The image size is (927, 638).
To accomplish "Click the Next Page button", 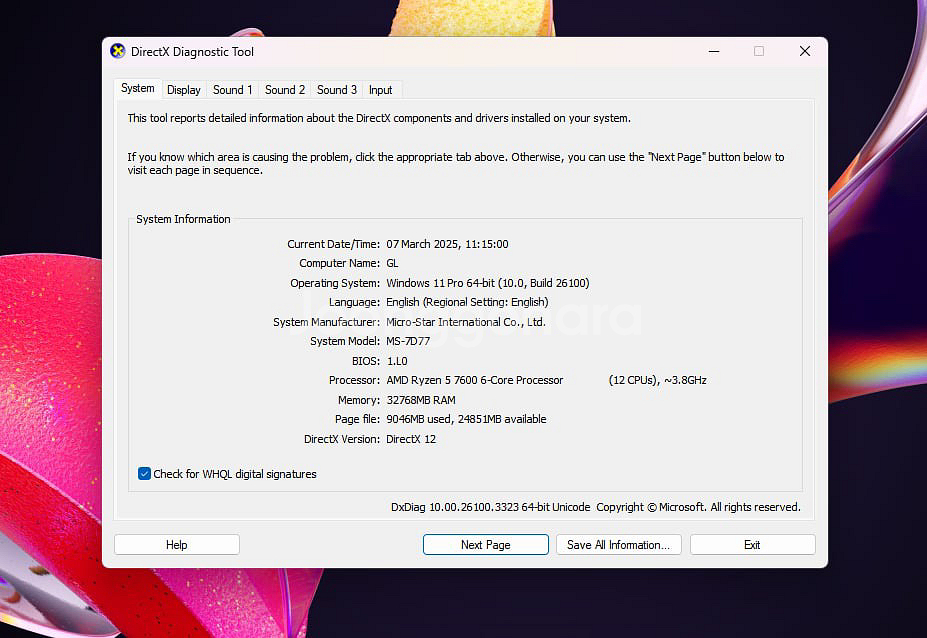I will [x=485, y=545].
